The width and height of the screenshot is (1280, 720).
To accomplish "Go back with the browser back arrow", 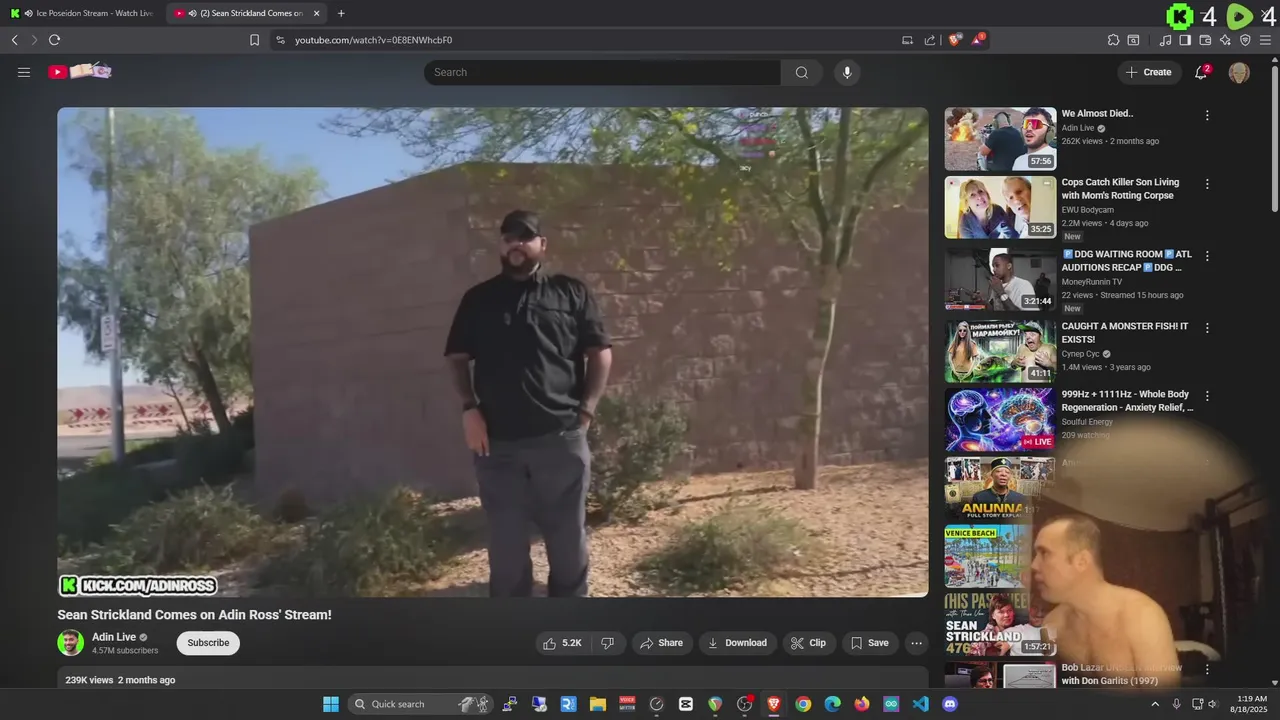I will click(x=14, y=40).
